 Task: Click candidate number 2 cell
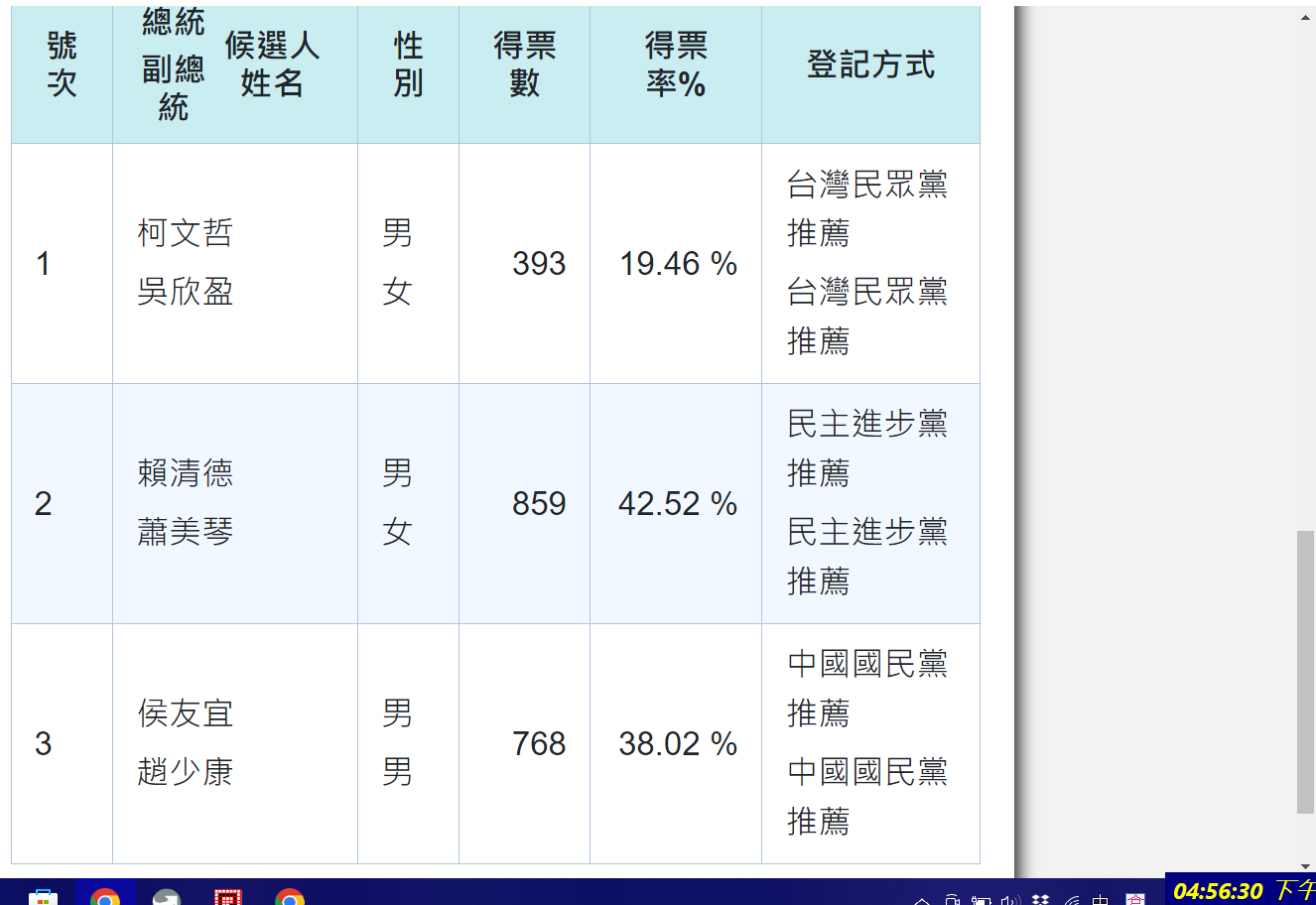(62, 504)
